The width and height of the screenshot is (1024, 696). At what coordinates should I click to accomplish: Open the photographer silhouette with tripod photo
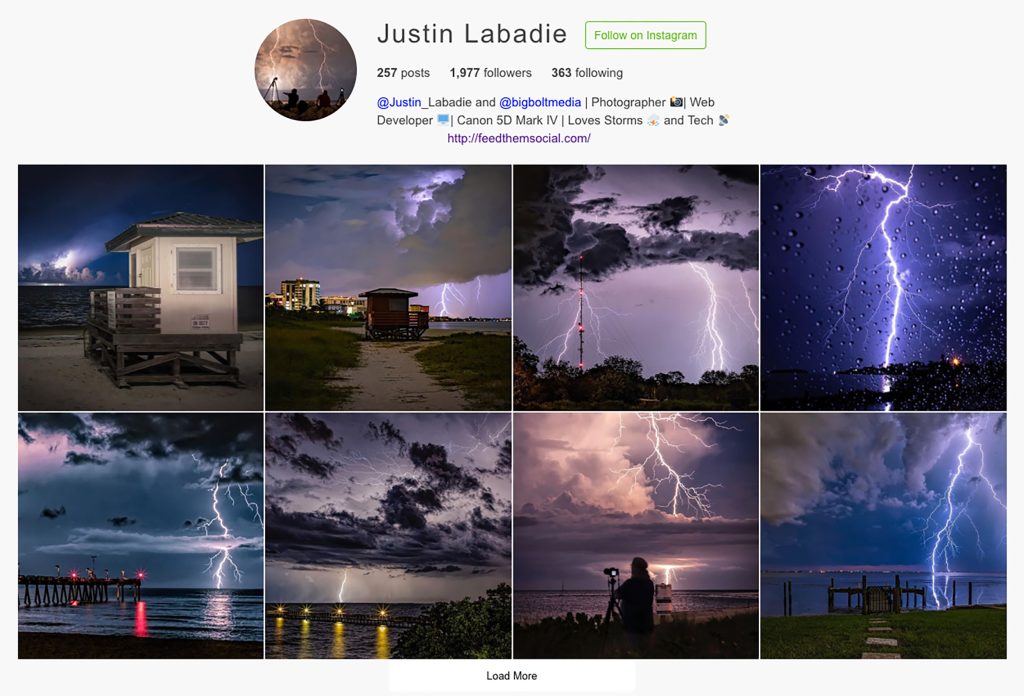point(636,535)
